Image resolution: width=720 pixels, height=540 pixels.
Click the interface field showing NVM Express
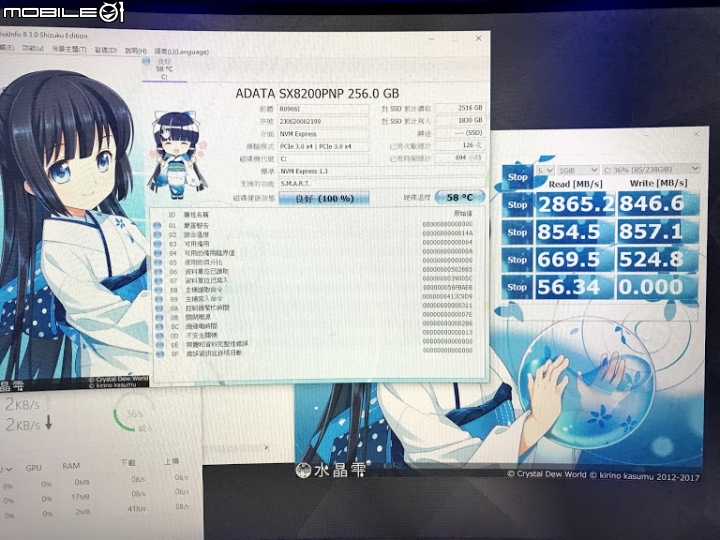(324, 134)
